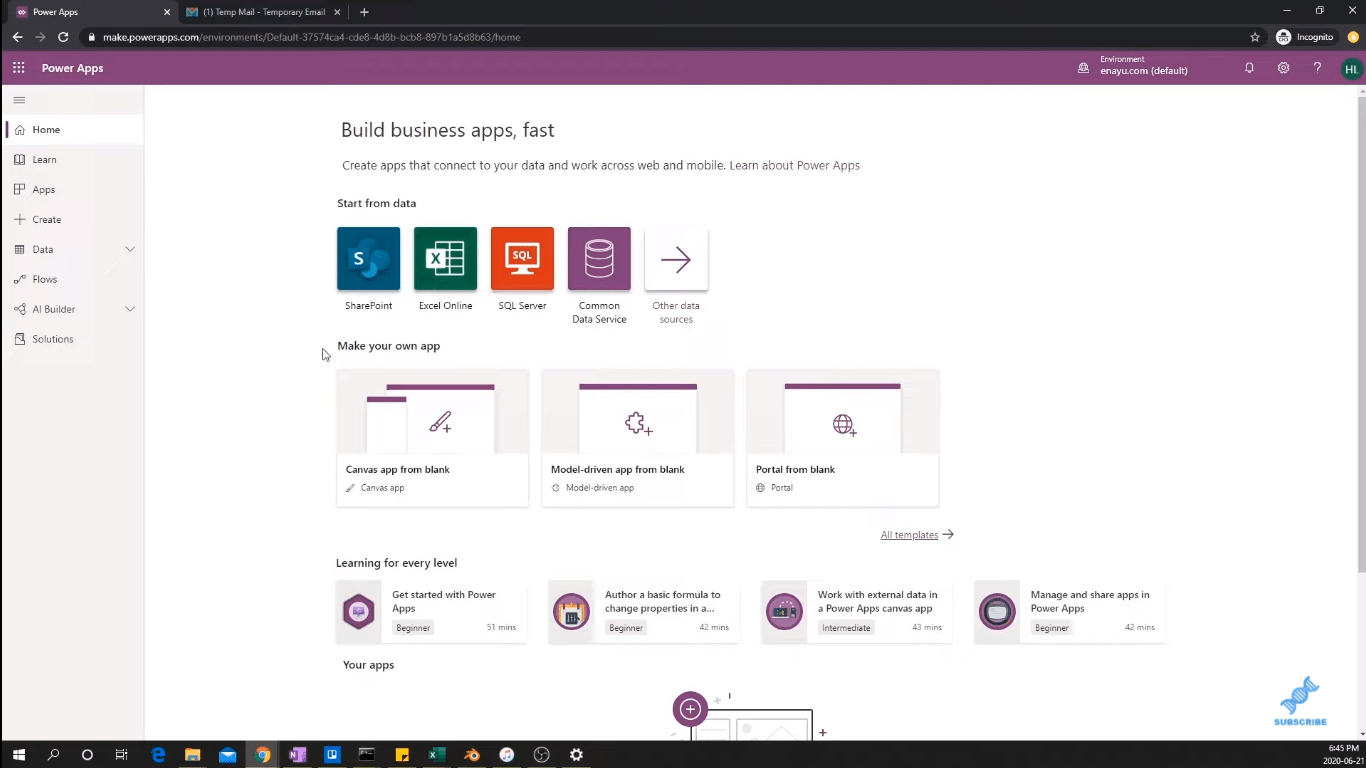The image size is (1366, 768).
Task: Reload the page in browser
Action: click(x=63, y=37)
